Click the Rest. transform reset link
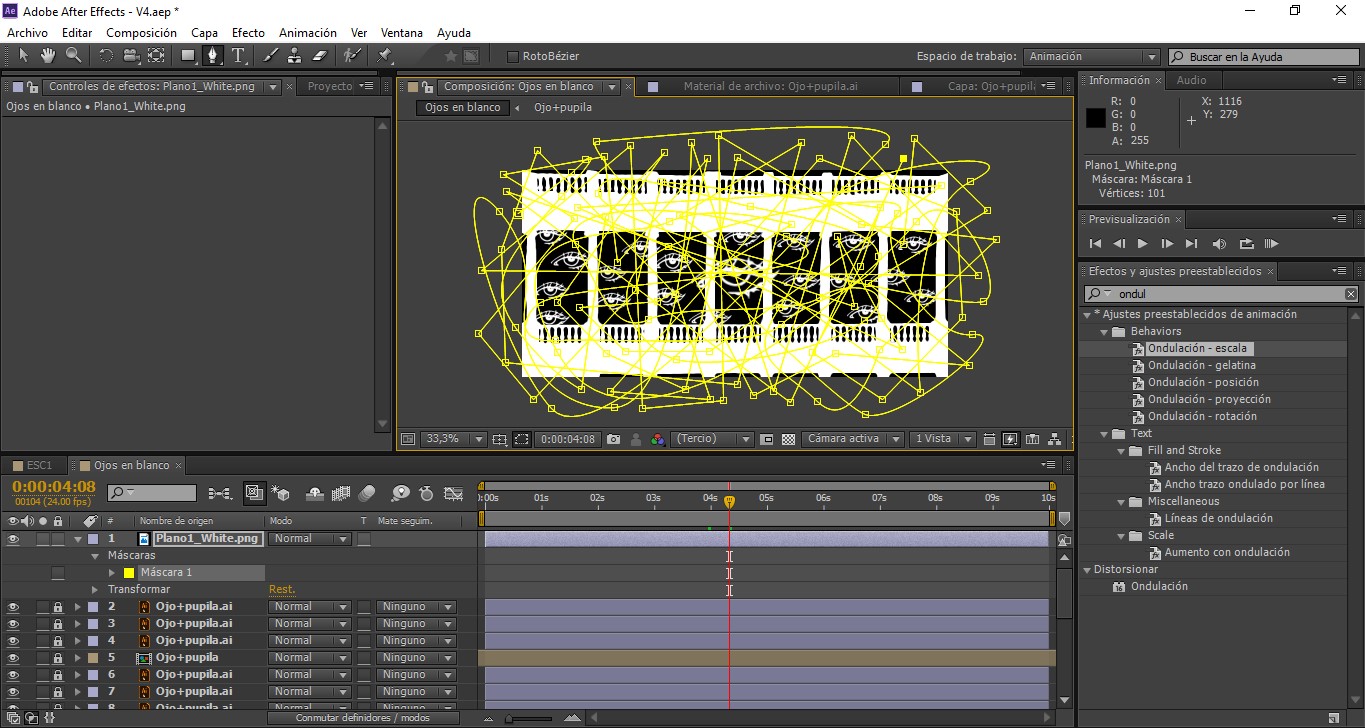The width and height of the screenshot is (1365, 728). pos(282,590)
